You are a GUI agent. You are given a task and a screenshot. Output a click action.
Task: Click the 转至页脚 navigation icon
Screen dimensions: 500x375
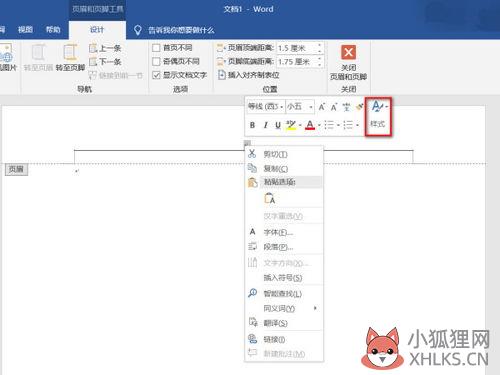[70, 53]
